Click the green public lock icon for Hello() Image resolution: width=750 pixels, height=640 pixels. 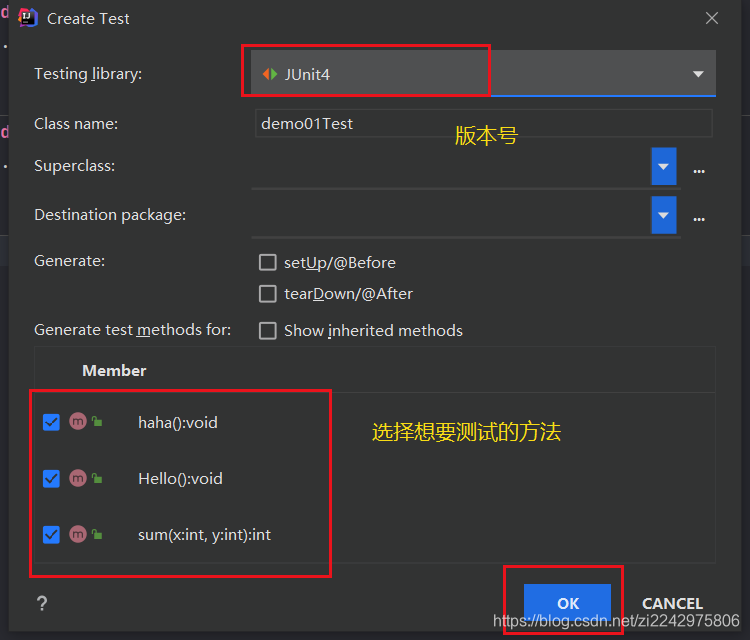(x=97, y=478)
